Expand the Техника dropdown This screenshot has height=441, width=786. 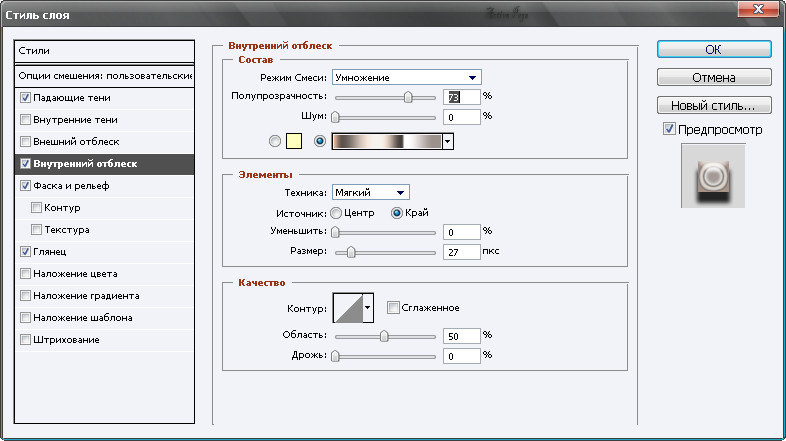(371, 192)
